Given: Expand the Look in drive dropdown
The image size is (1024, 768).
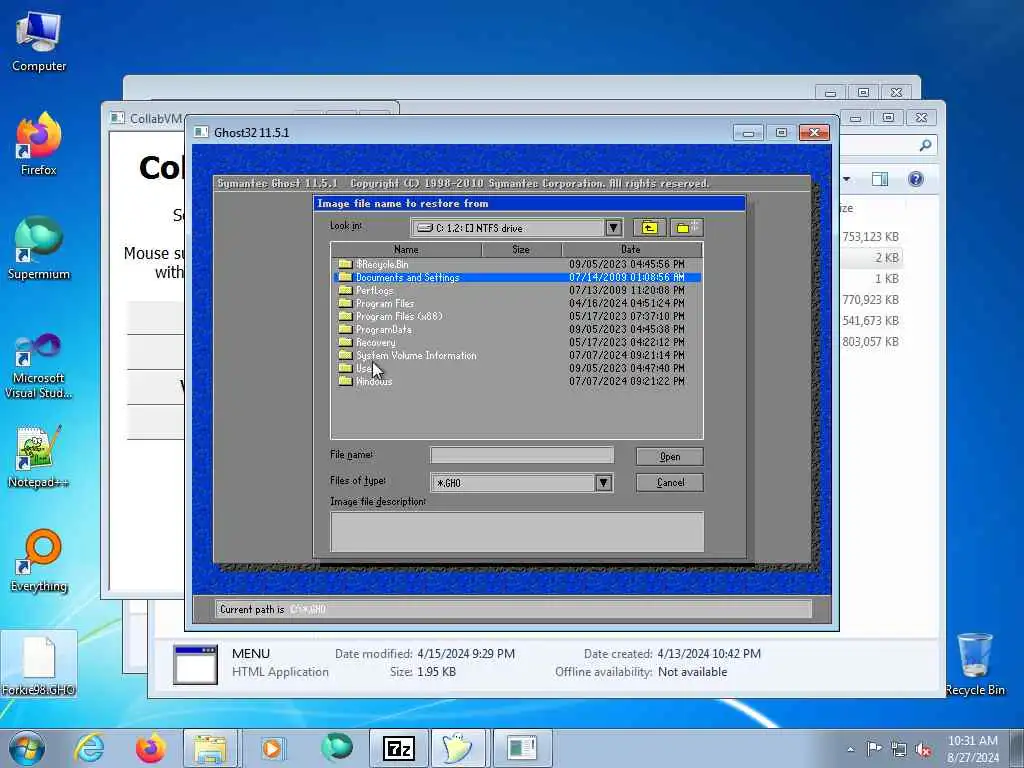Looking at the screenshot, I should (x=613, y=227).
